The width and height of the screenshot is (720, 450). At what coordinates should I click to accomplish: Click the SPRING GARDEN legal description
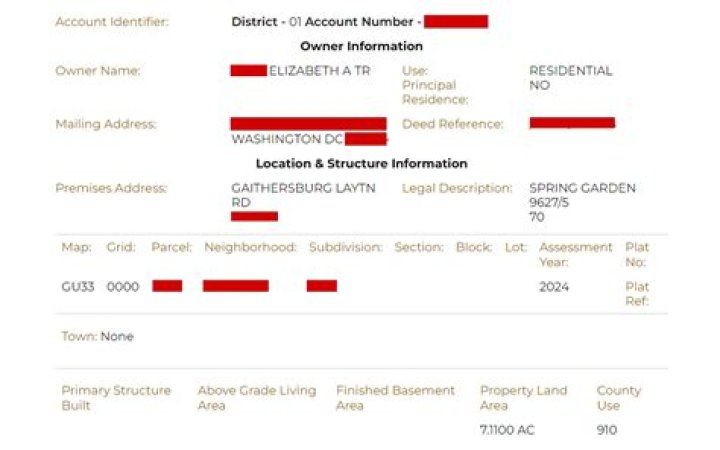click(582, 188)
